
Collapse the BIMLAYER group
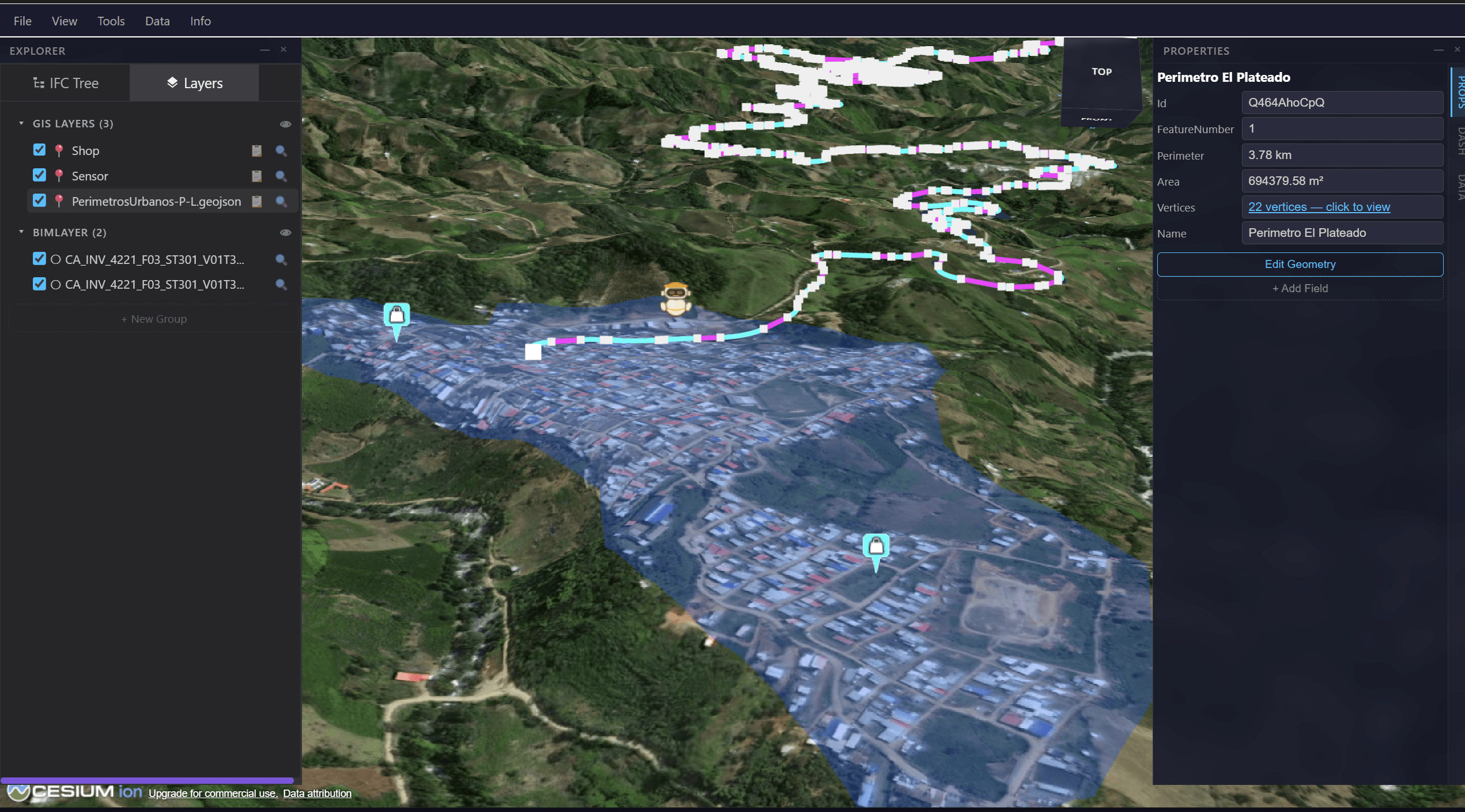[21, 232]
